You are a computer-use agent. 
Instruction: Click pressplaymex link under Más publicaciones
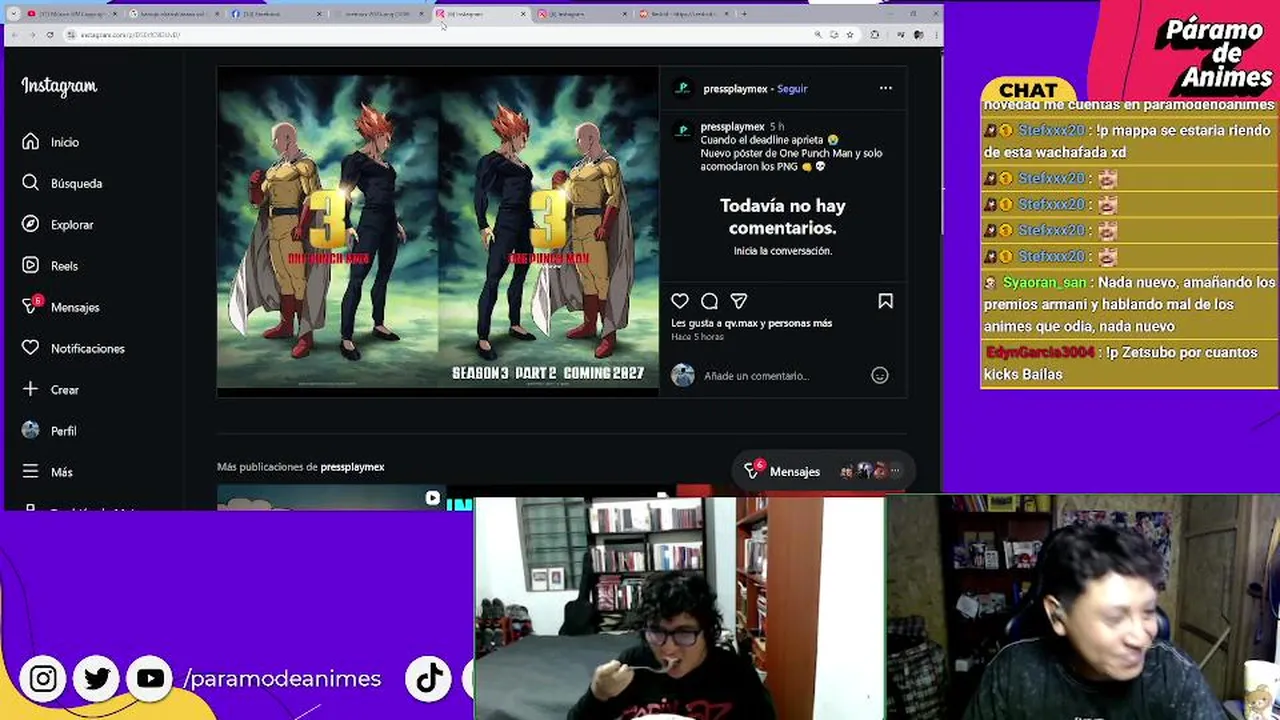[x=352, y=467]
